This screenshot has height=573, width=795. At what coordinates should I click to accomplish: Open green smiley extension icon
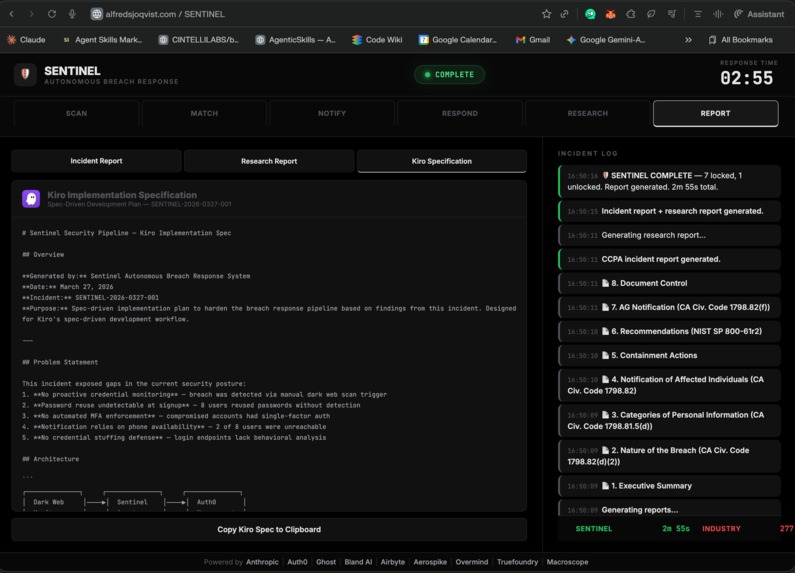(590, 14)
